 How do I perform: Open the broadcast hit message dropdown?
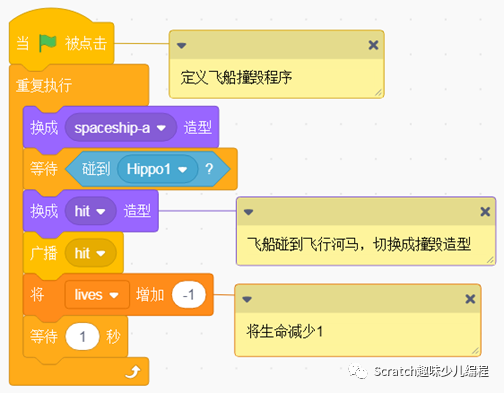(x=90, y=253)
